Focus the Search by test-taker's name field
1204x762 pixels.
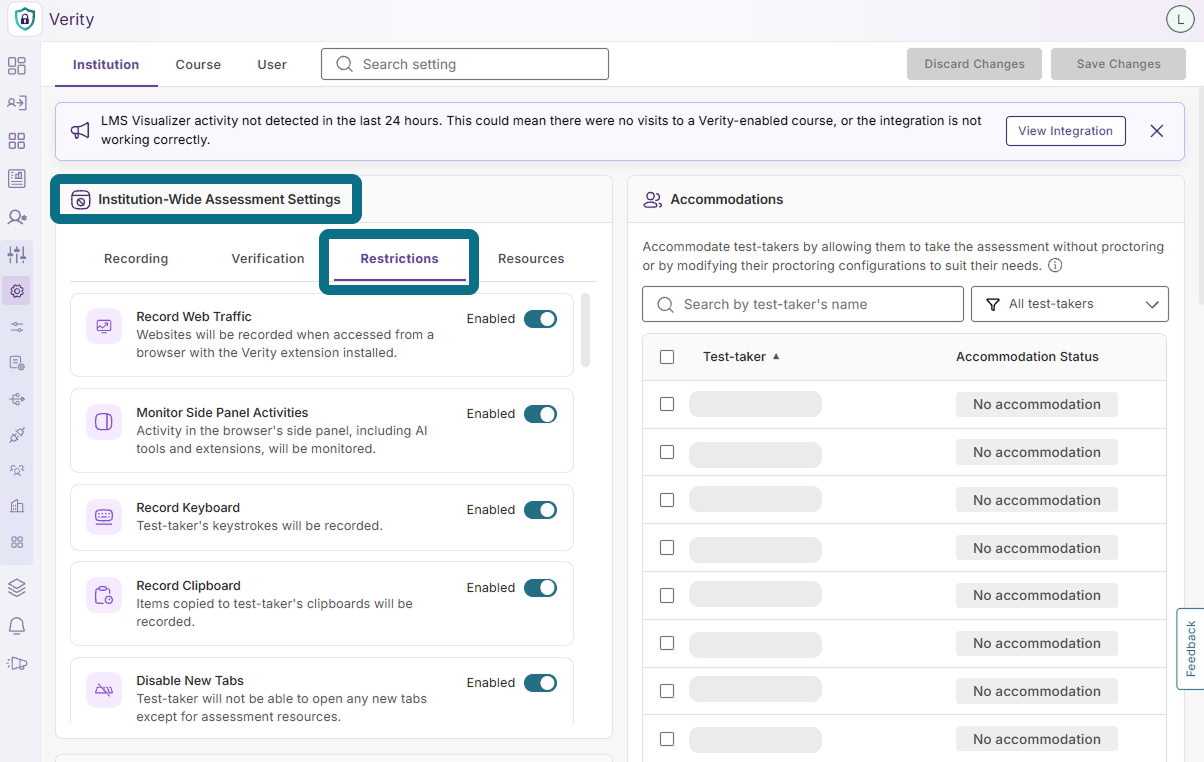[x=803, y=304]
